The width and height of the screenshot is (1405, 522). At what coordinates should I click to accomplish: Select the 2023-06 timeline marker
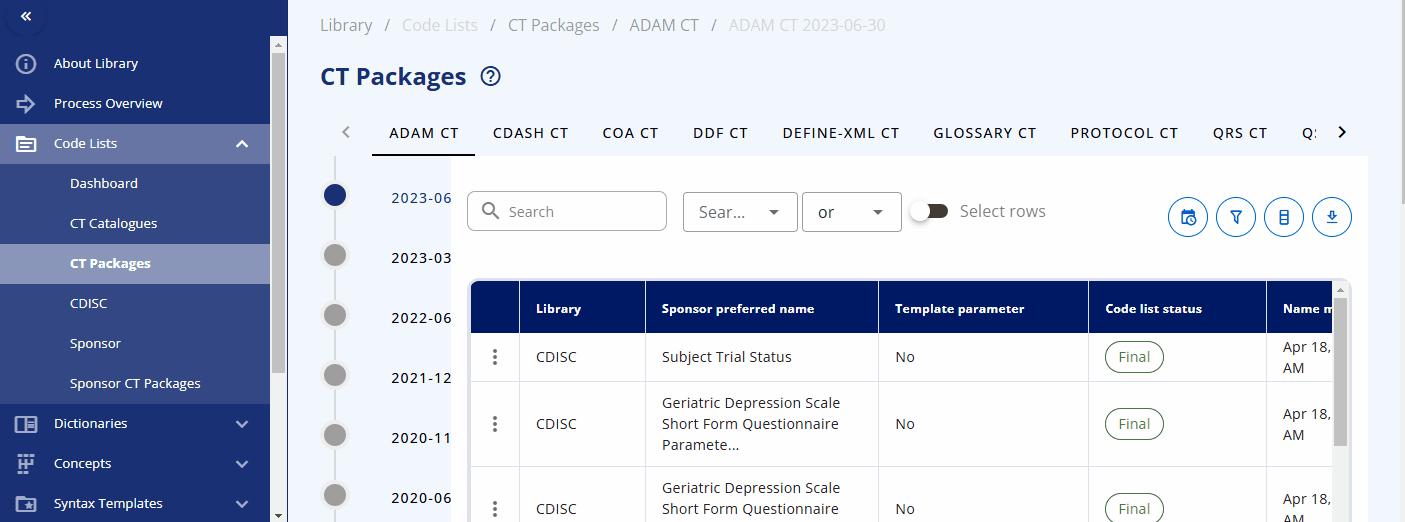(x=335, y=195)
